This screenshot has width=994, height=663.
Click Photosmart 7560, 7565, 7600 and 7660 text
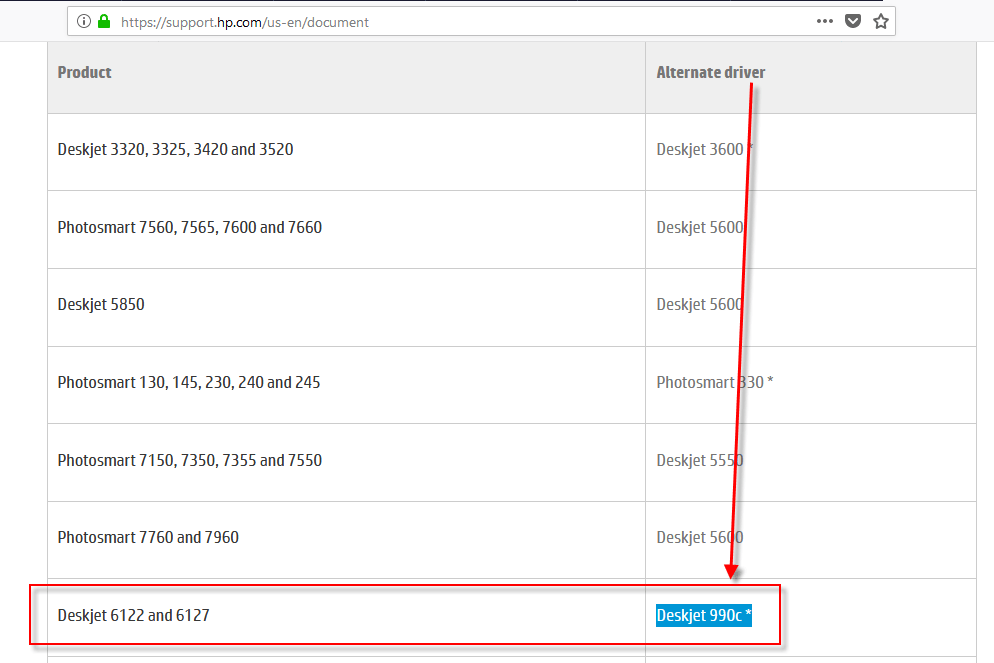(x=189, y=228)
